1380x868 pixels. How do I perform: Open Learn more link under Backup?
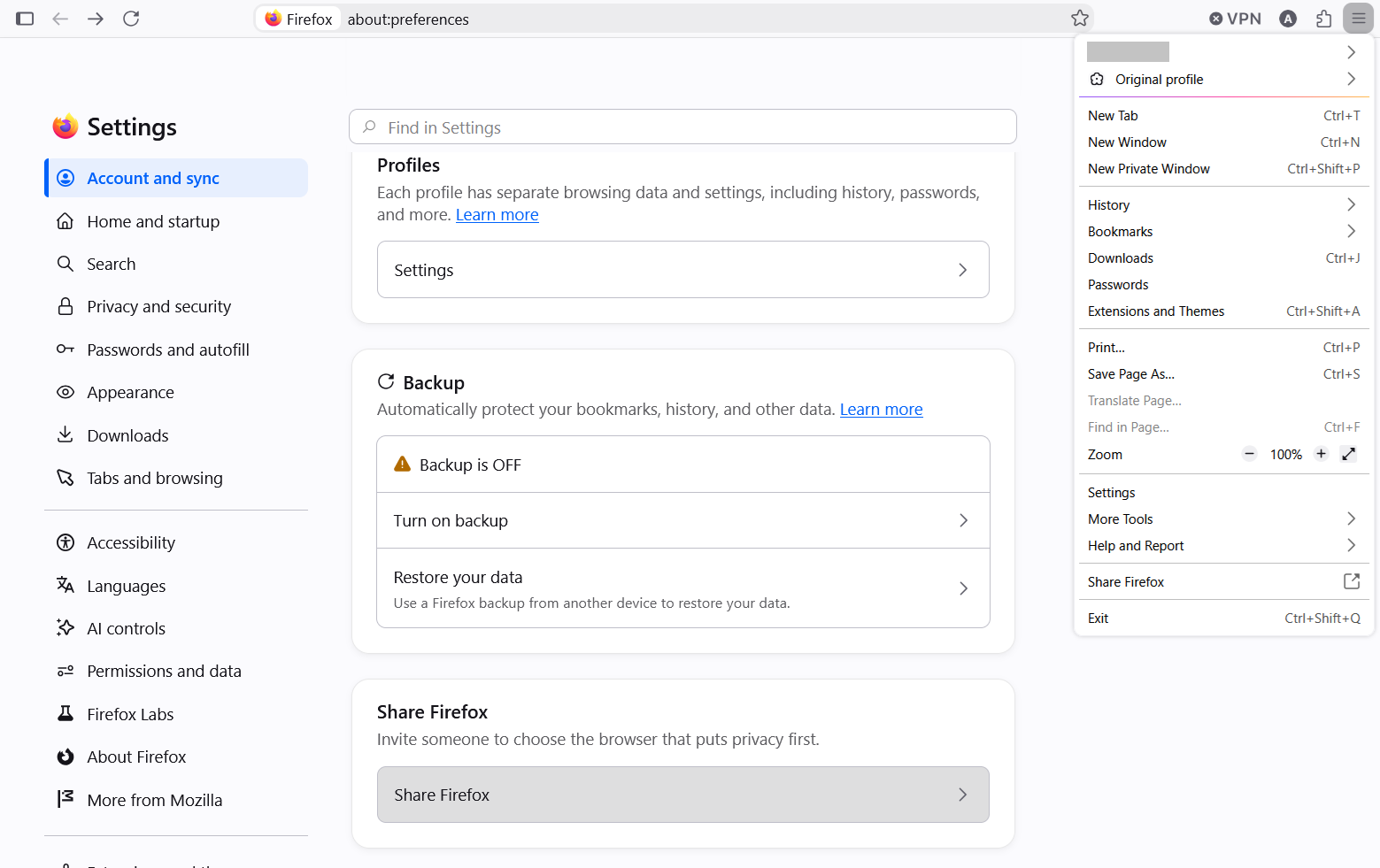click(x=881, y=410)
